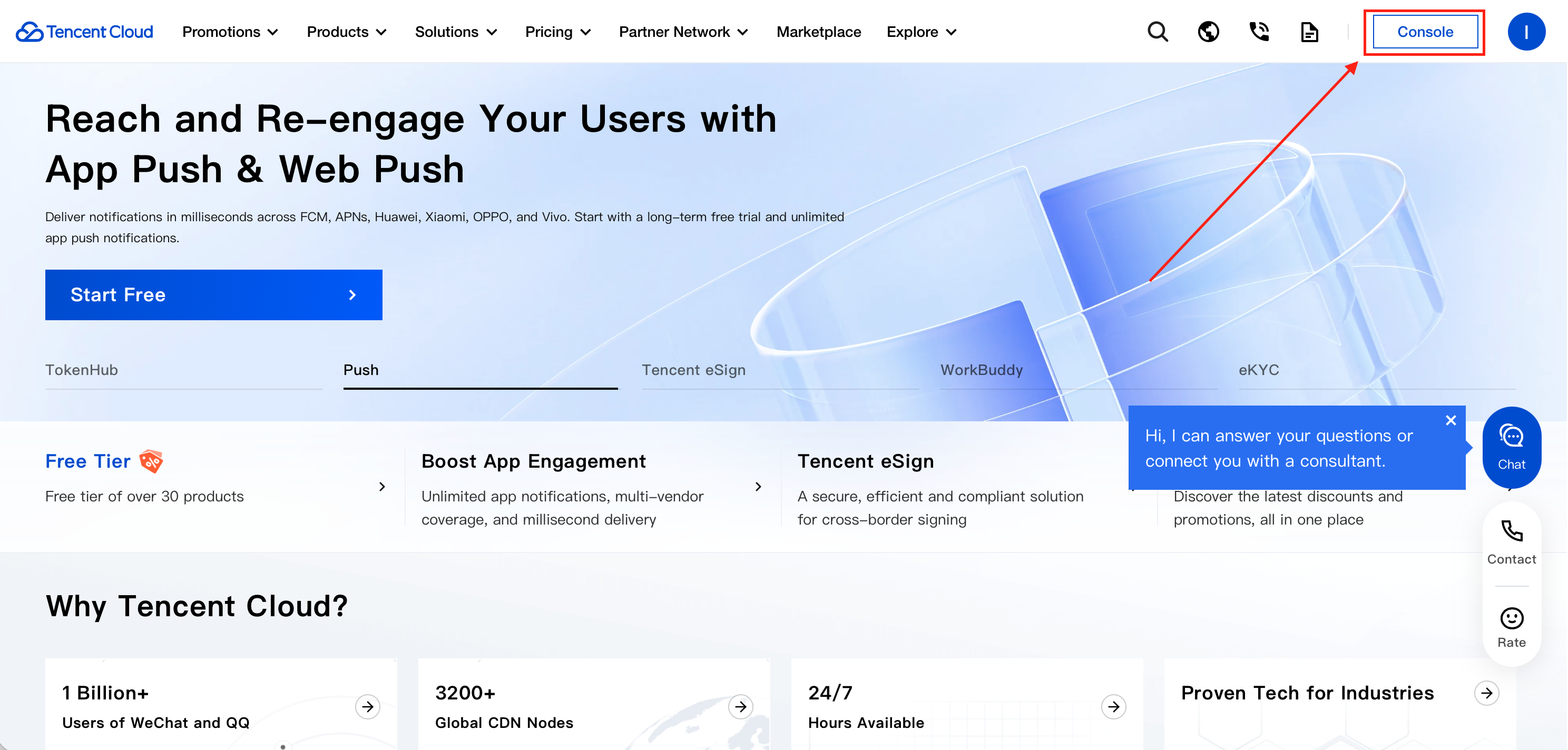
Task: Click chevron beside Boost App Engagement
Action: point(758,487)
